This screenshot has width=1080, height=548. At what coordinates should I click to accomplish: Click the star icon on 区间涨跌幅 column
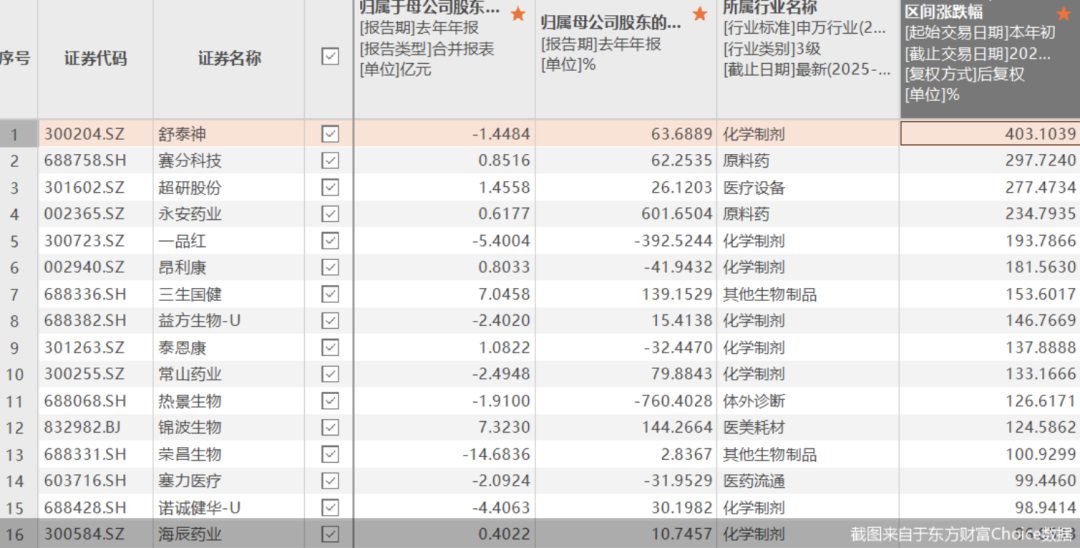click(x=1063, y=13)
